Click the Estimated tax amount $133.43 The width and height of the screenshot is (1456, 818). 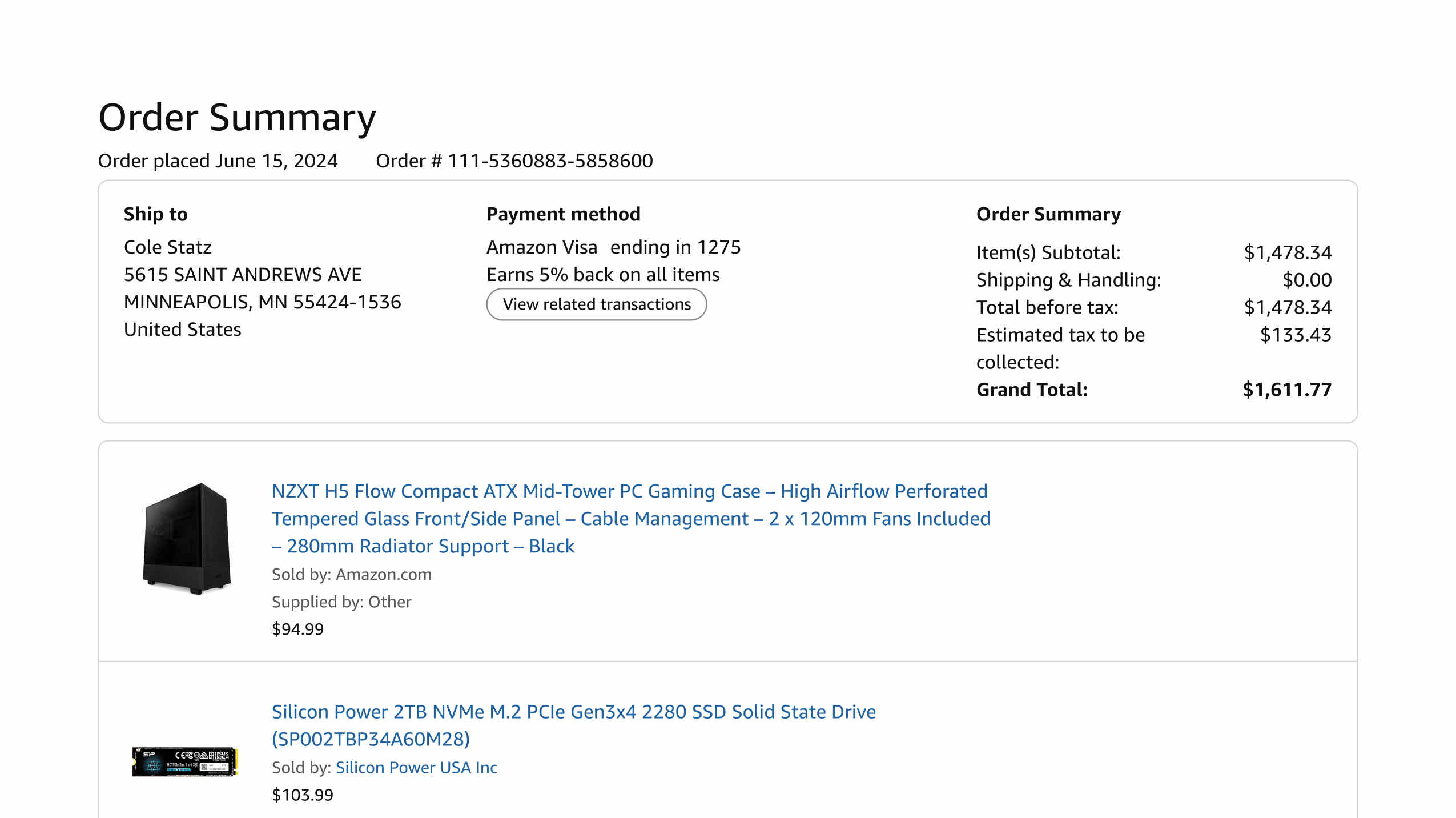pos(1295,335)
